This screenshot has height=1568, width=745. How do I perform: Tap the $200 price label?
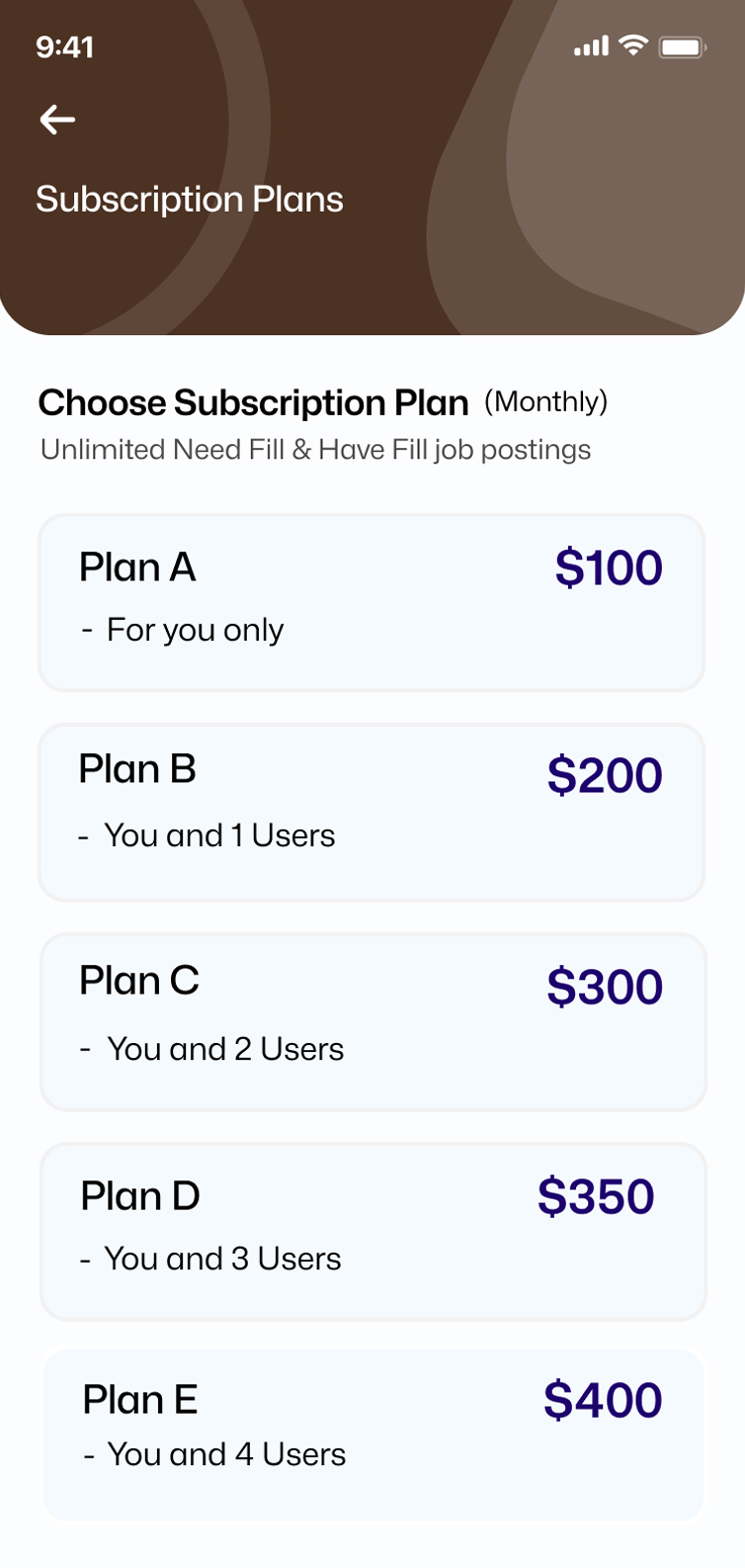(x=605, y=776)
